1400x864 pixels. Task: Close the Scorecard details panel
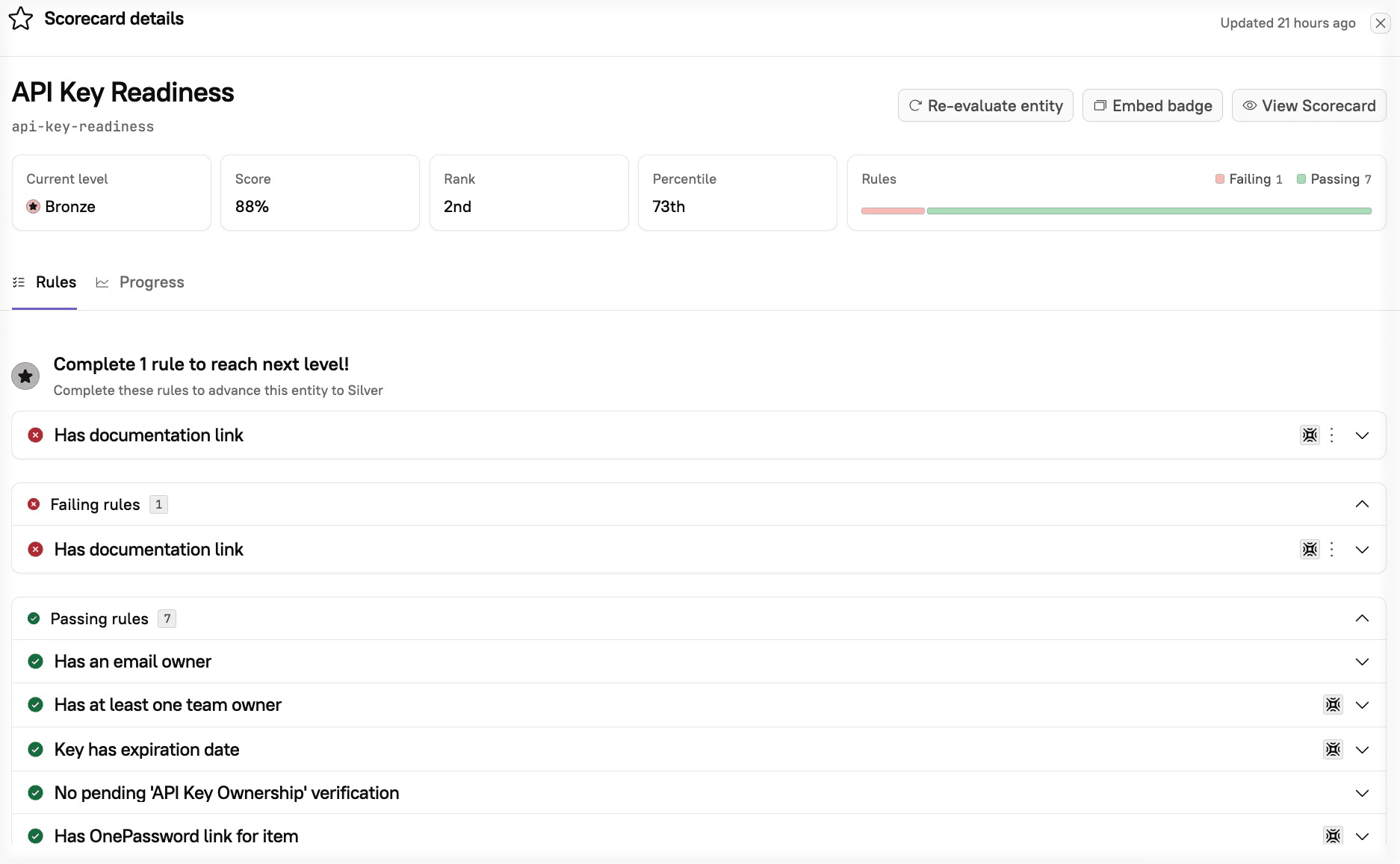[1380, 23]
